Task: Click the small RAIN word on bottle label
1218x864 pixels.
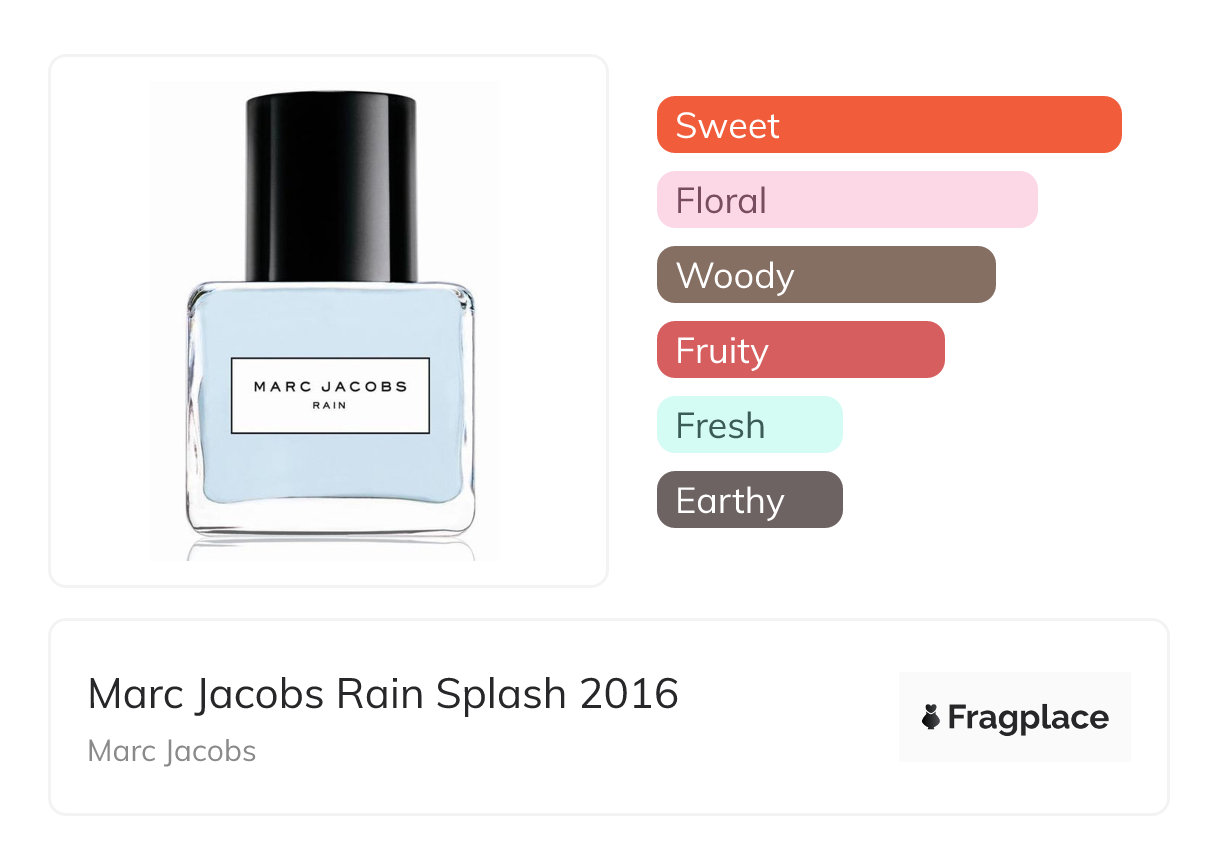Action: coord(330,407)
